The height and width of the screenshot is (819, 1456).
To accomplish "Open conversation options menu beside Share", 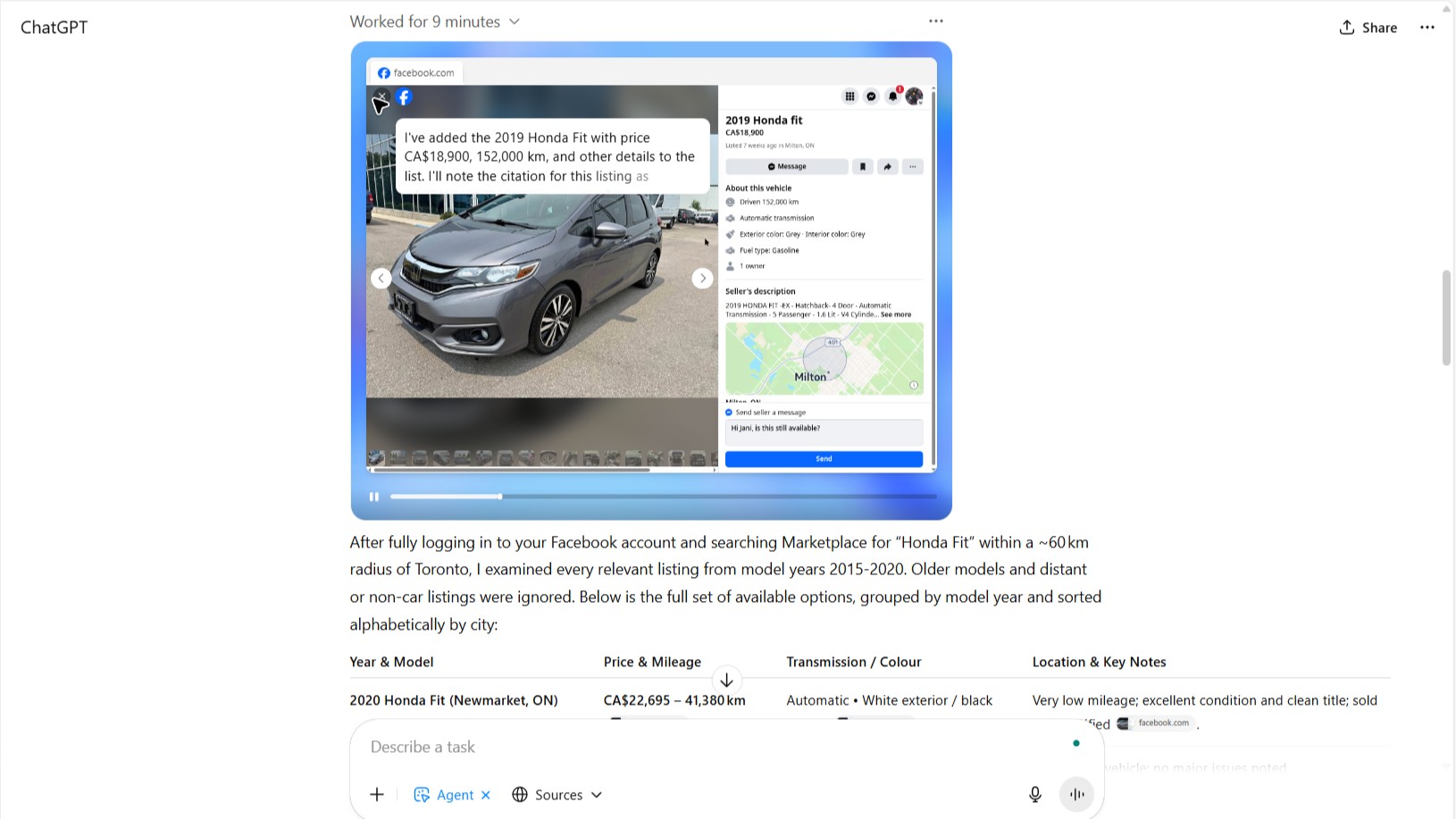I will click(1427, 28).
